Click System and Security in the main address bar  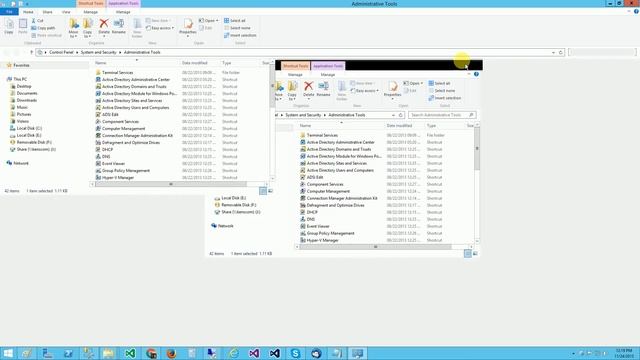pyautogui.click(x=98, y=52)
